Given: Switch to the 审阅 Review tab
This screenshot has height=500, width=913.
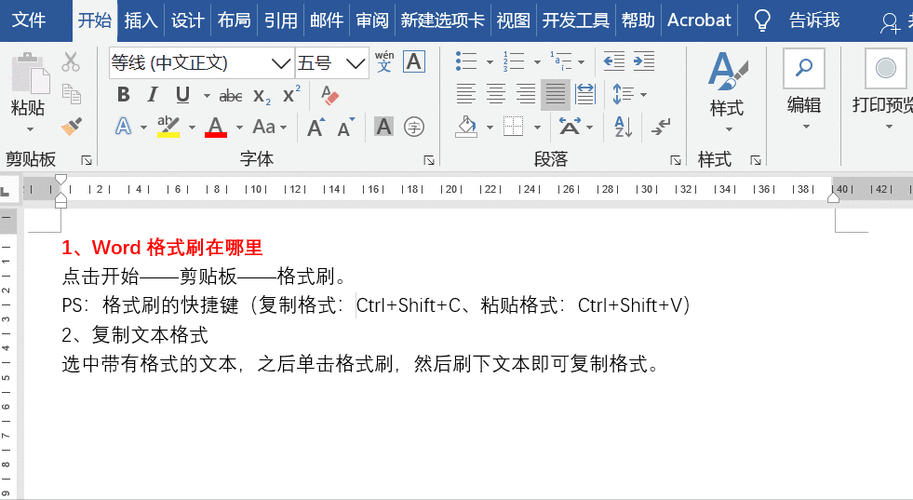Looking at the screenshot, I should [x=373, y=20].
